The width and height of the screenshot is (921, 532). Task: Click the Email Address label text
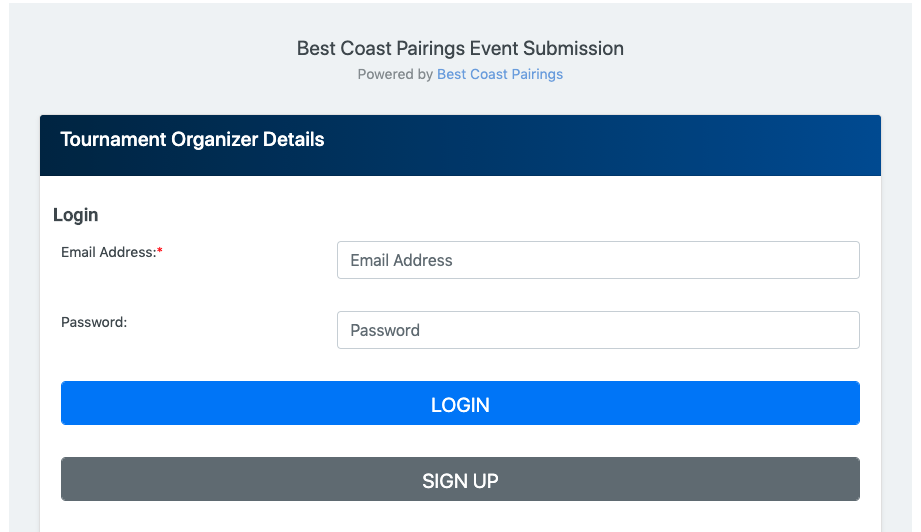click(x=109, y=252)
